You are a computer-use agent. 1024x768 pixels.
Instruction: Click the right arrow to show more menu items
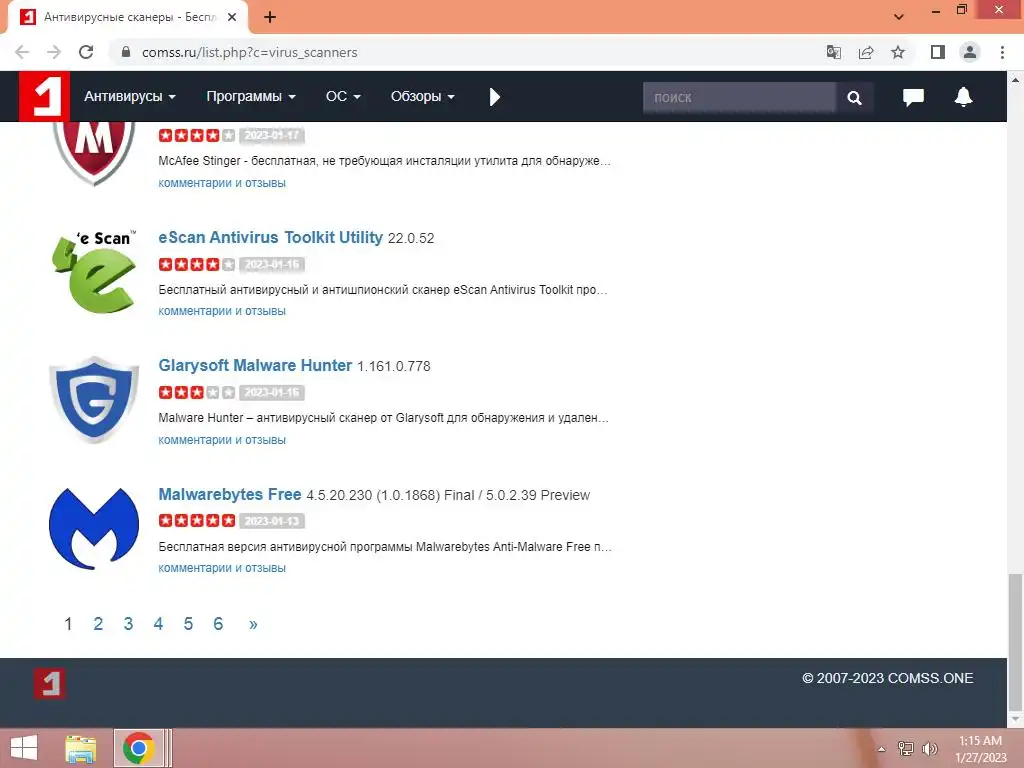pyautogui.click(x=494, y=97)
